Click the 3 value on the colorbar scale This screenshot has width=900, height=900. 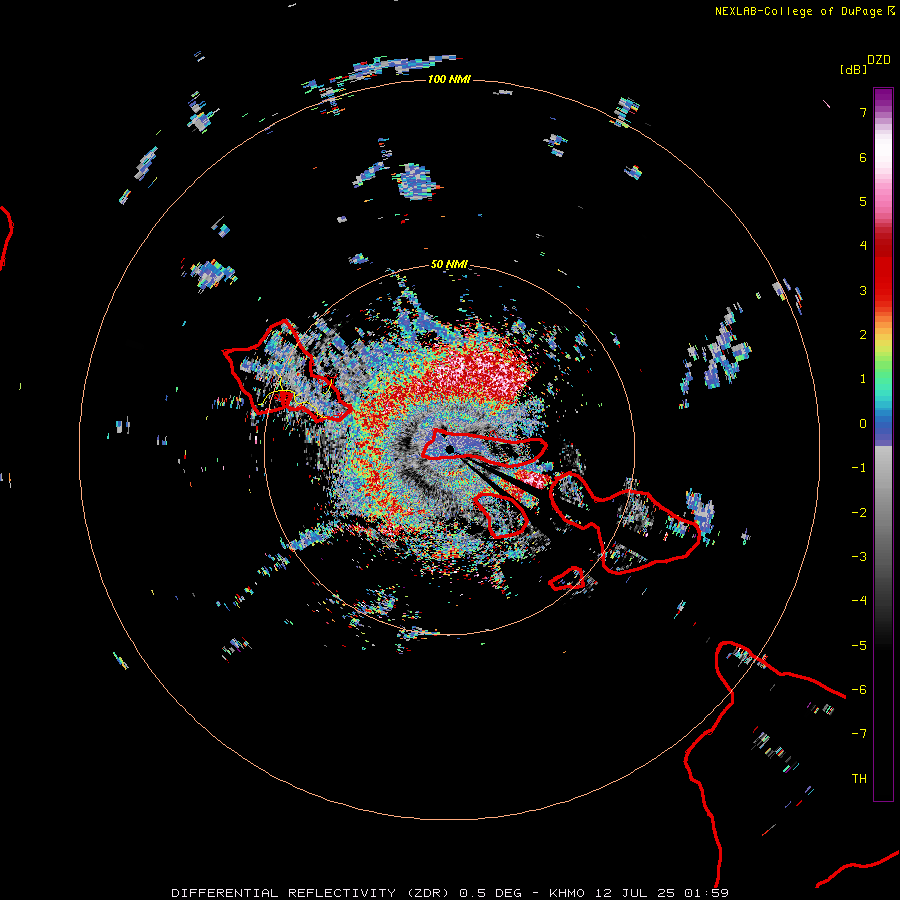863,290
